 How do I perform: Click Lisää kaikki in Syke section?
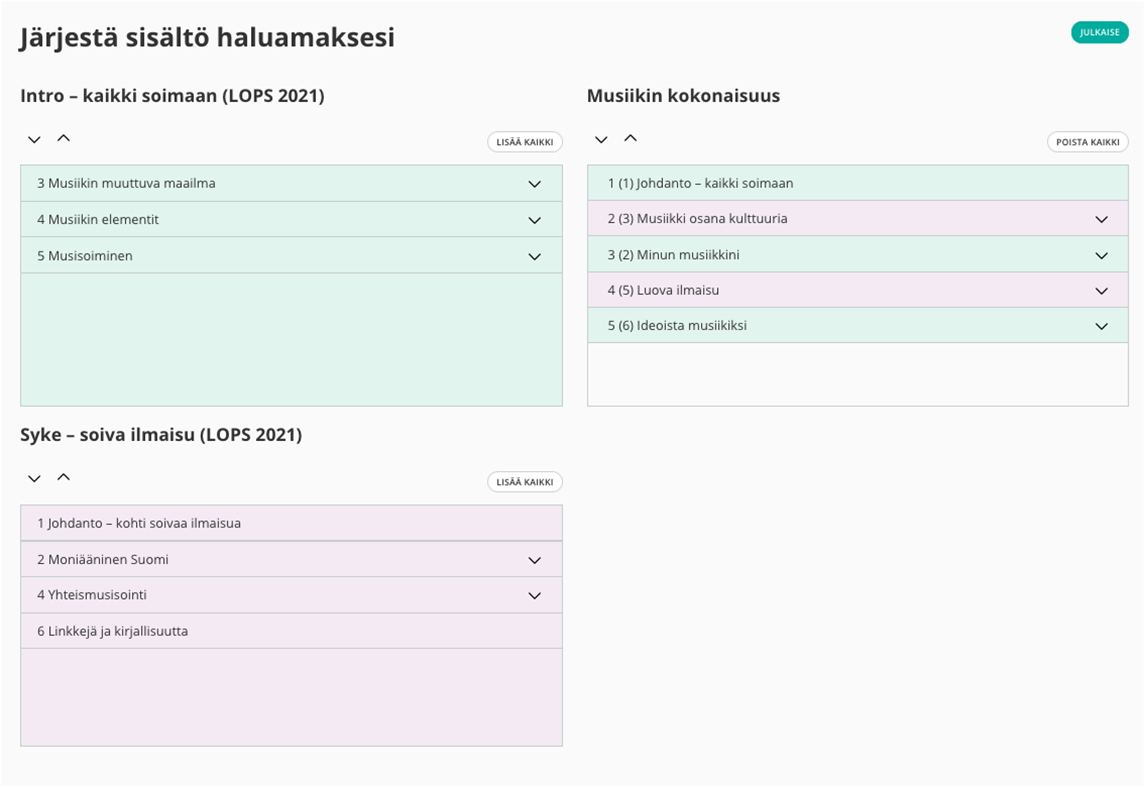click(x=525, y=482)
